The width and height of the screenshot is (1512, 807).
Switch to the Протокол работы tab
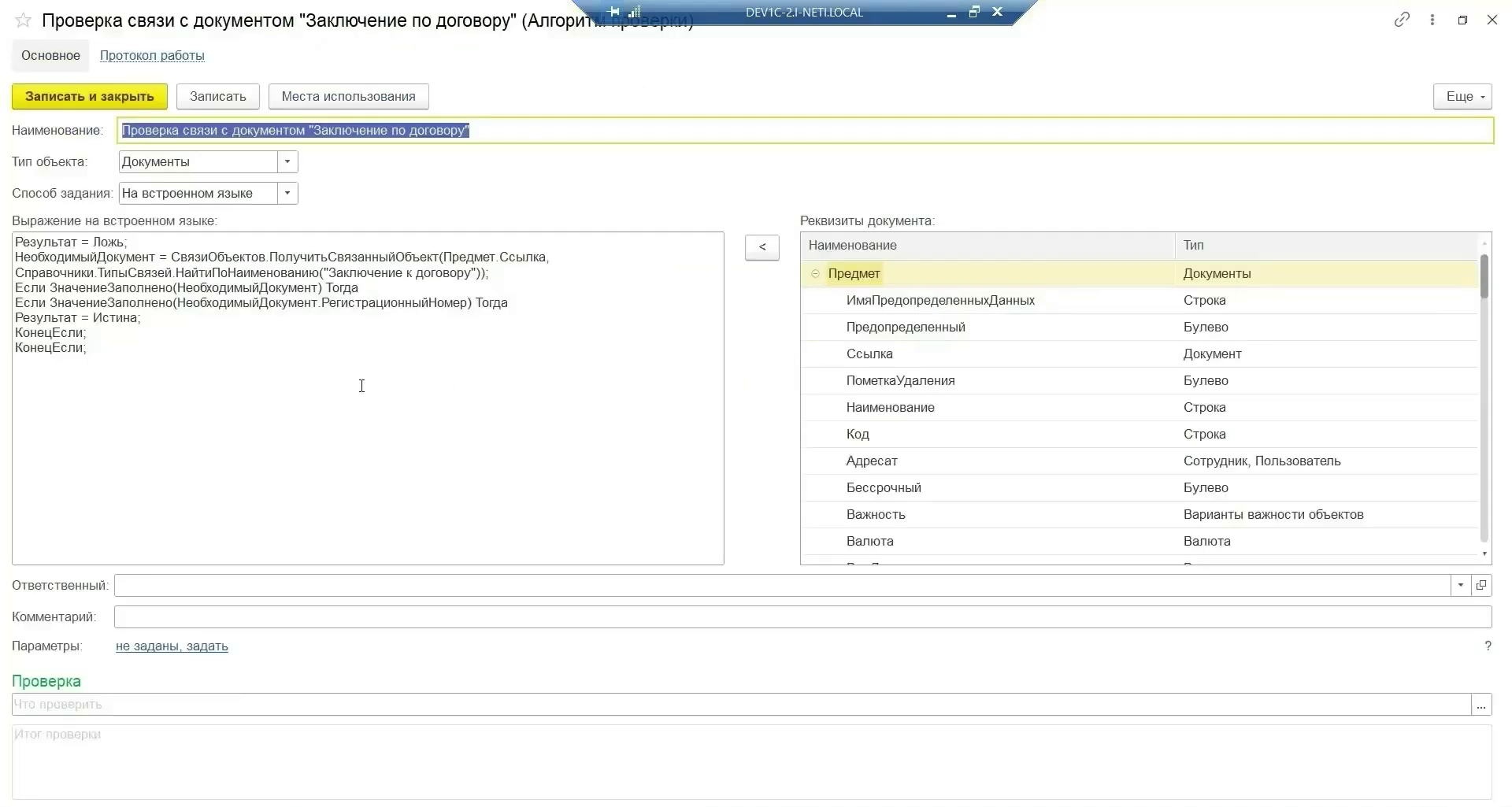pos(152,56)
